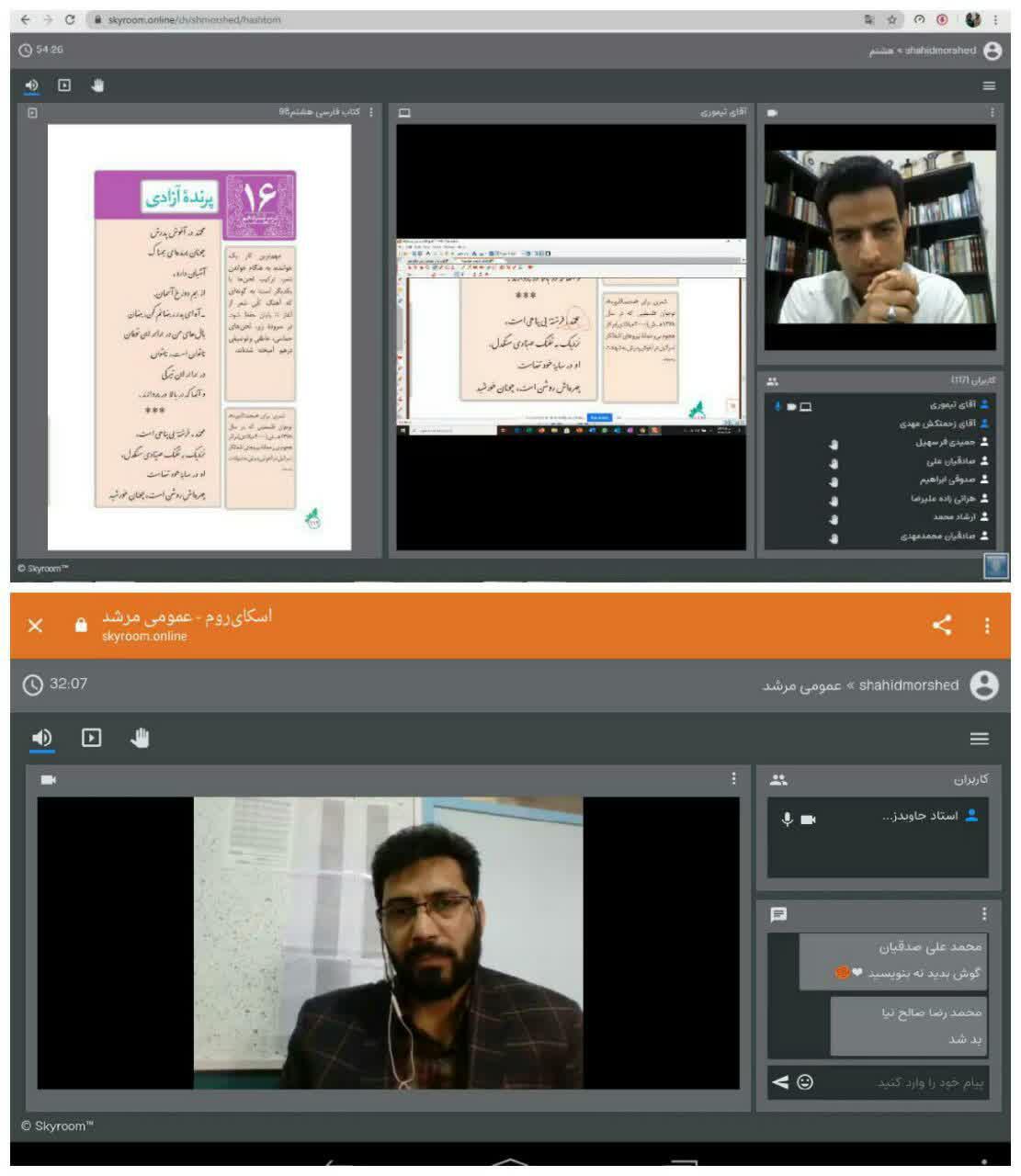
Task: Open the emoji picker in the chat input
Action: (805, 1082)
